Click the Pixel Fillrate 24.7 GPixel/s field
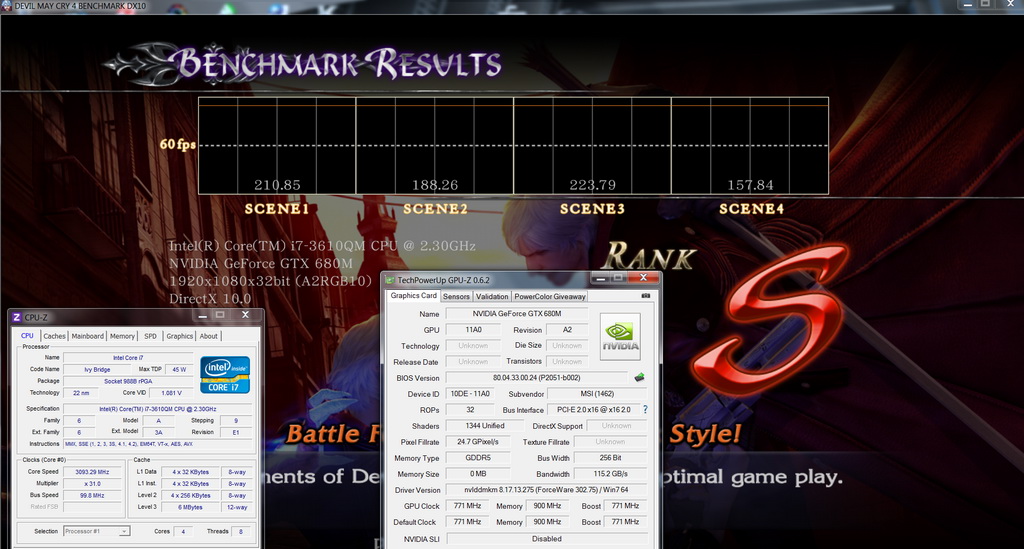1024x549 pixels. [477, 442]
